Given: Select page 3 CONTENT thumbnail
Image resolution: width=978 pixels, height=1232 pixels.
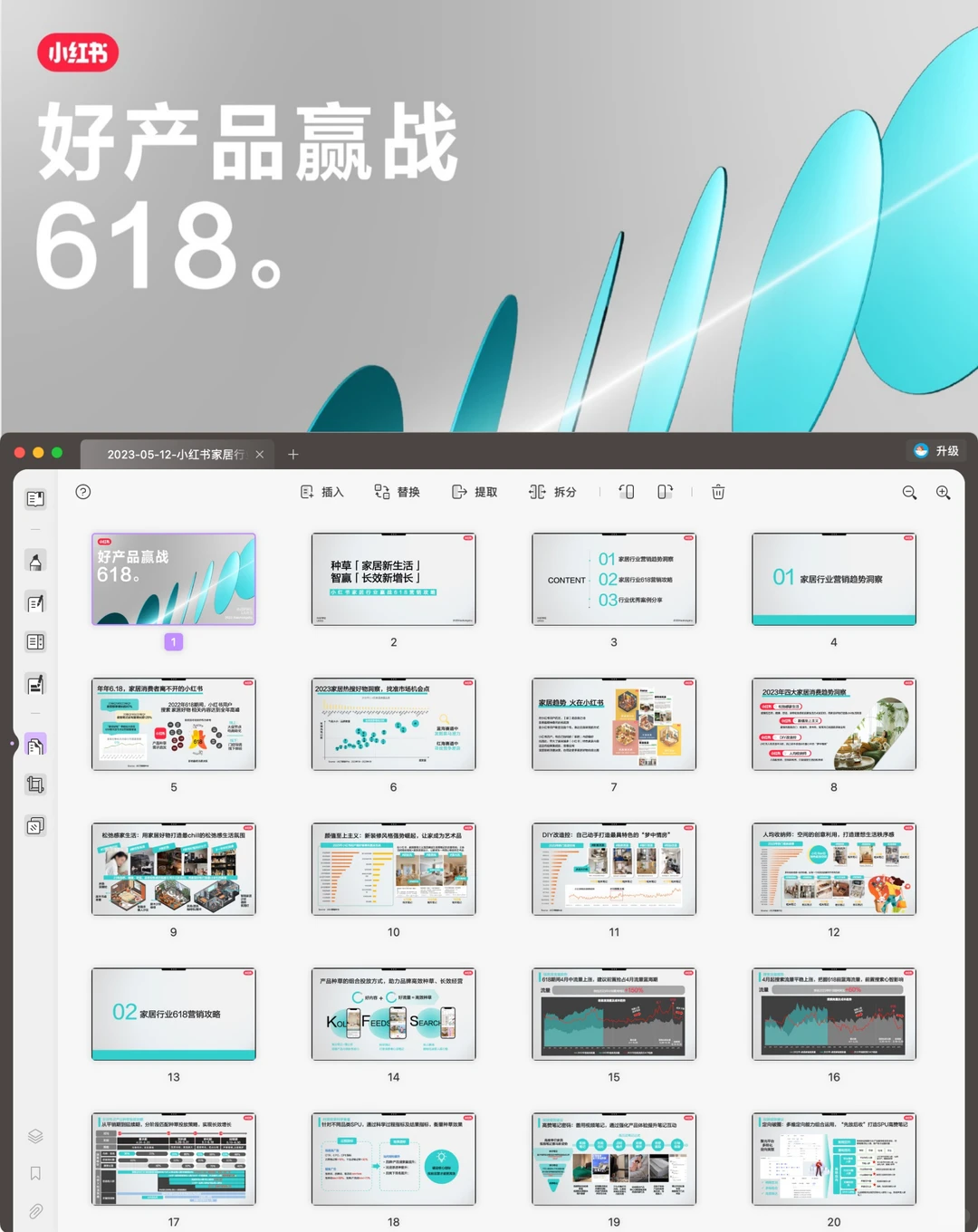Looking at the screenshot, I should pos(614,579).
